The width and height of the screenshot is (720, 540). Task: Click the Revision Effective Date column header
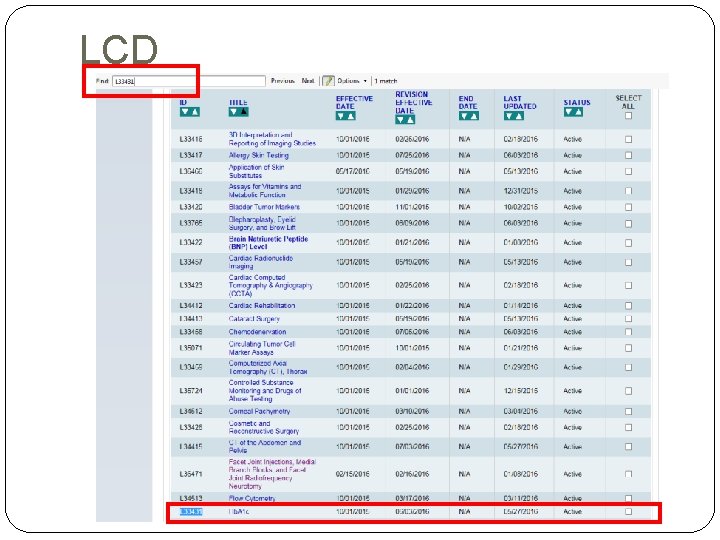click(x=414, y=102)
